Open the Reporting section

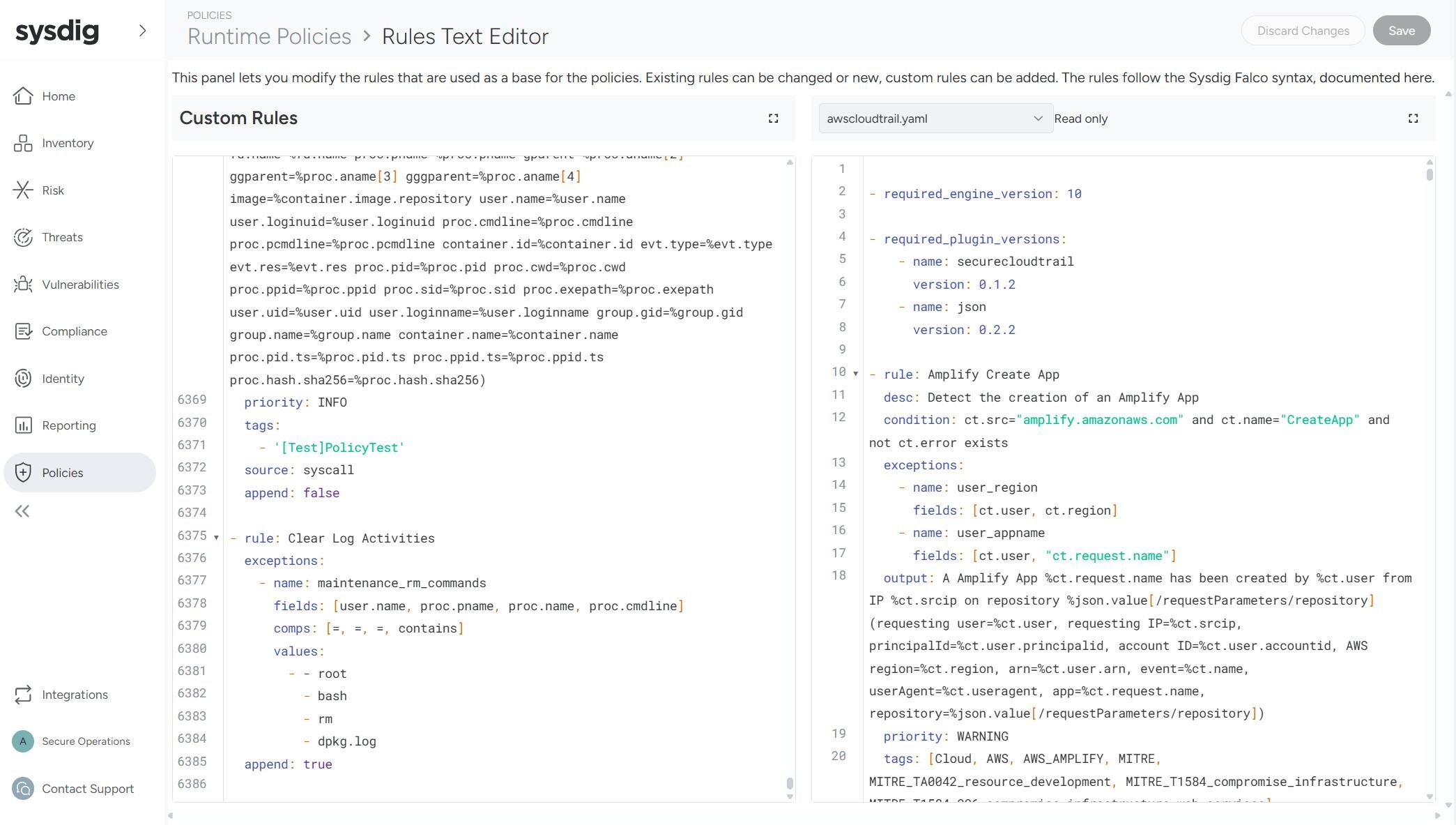pyautogui.click(x=69, y=425)
